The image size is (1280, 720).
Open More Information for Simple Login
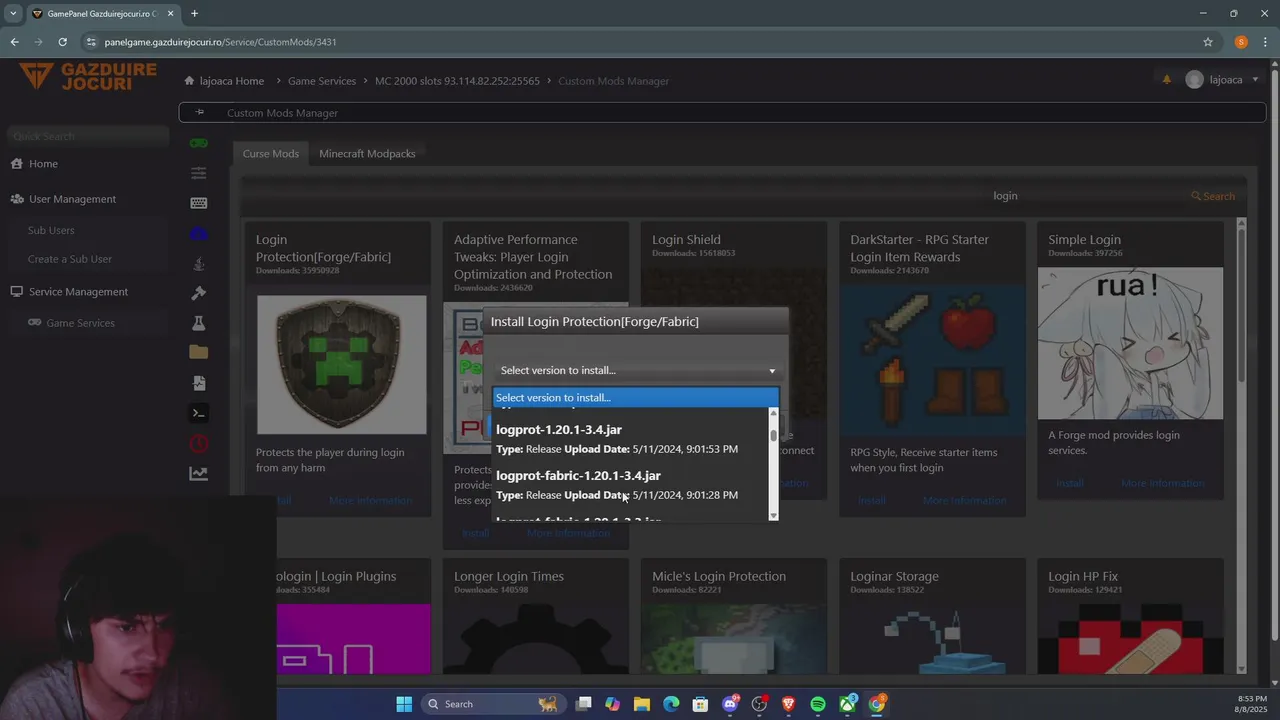point(1162,483)
